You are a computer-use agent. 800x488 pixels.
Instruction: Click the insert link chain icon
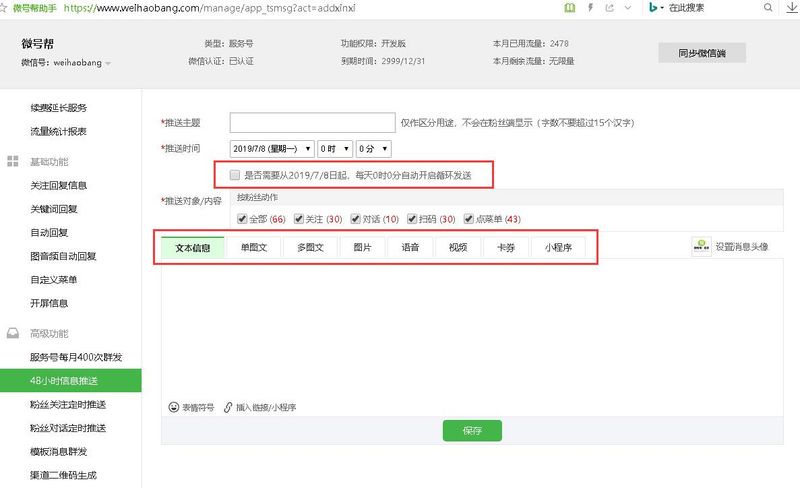pos(228,407)
